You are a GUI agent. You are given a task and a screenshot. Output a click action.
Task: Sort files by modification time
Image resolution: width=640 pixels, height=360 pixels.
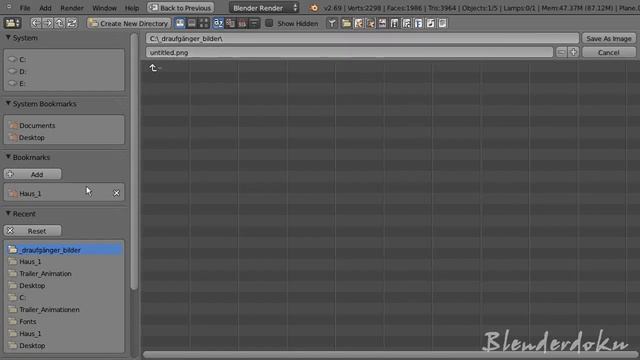(242, 23)
